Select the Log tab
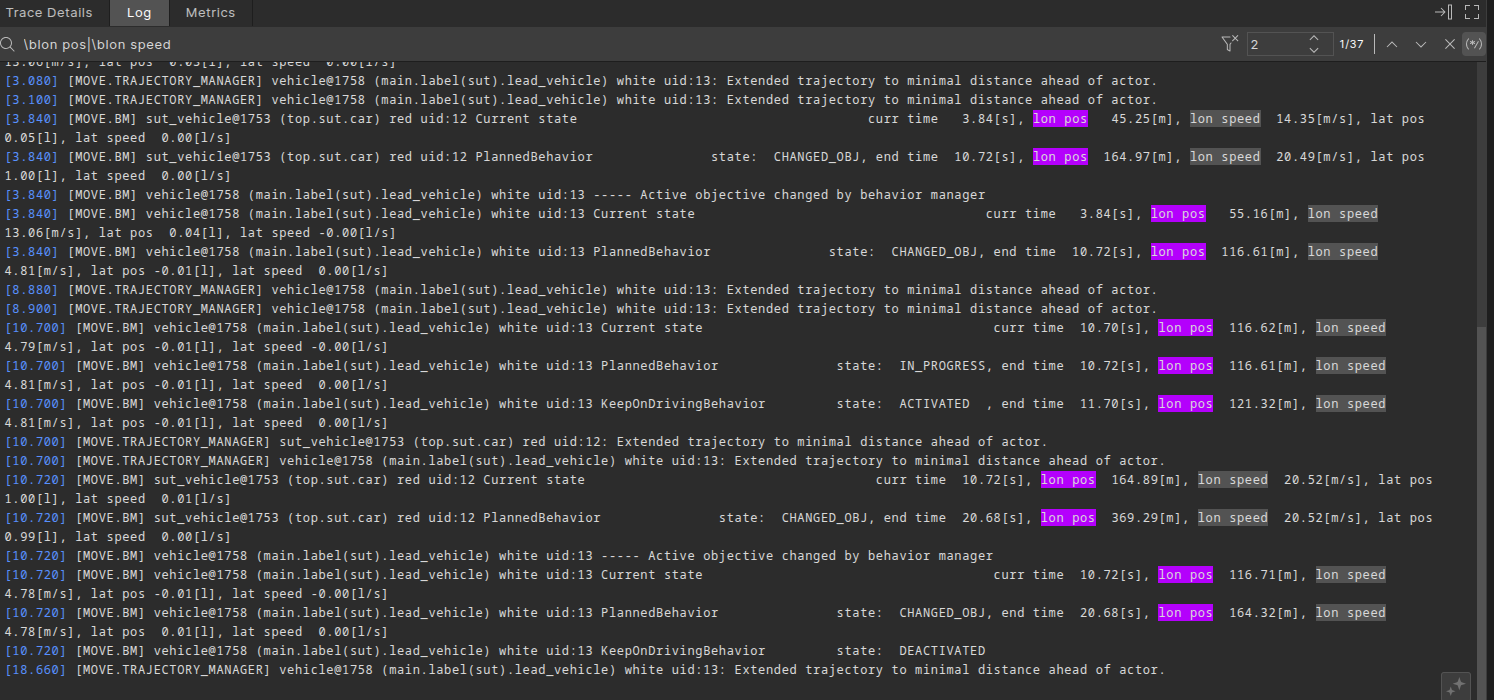Viewport: 1494px width, 700px height. click(138, 13)
